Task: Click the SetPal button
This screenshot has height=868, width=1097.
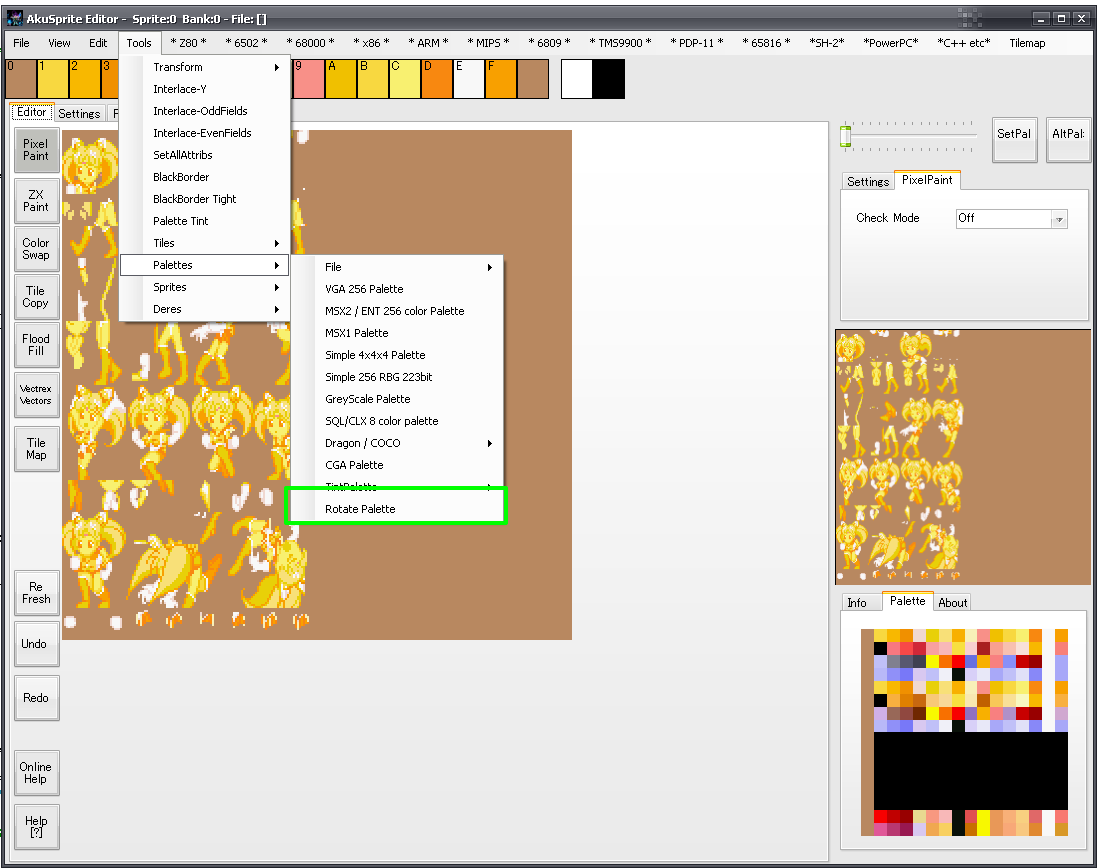Action: click(x=1014, y=140)
